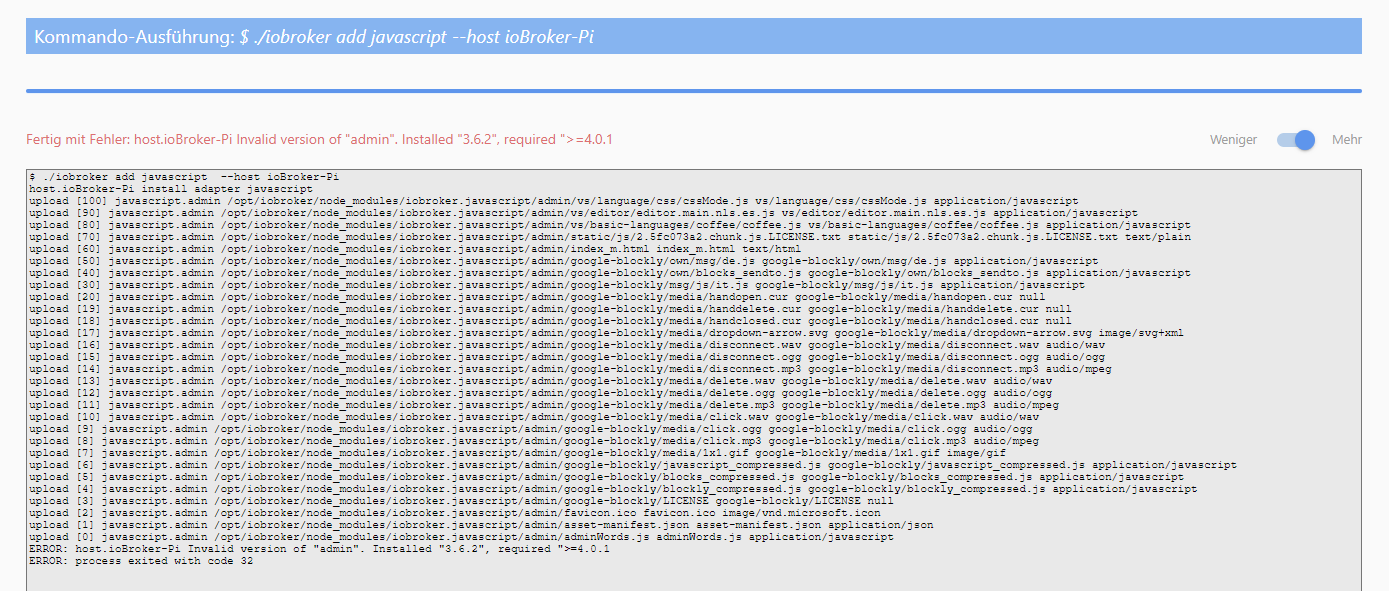Click the 'upload [18]' handclosed.cur log line
1389x591 pixels.
click(x=550, y=320)
